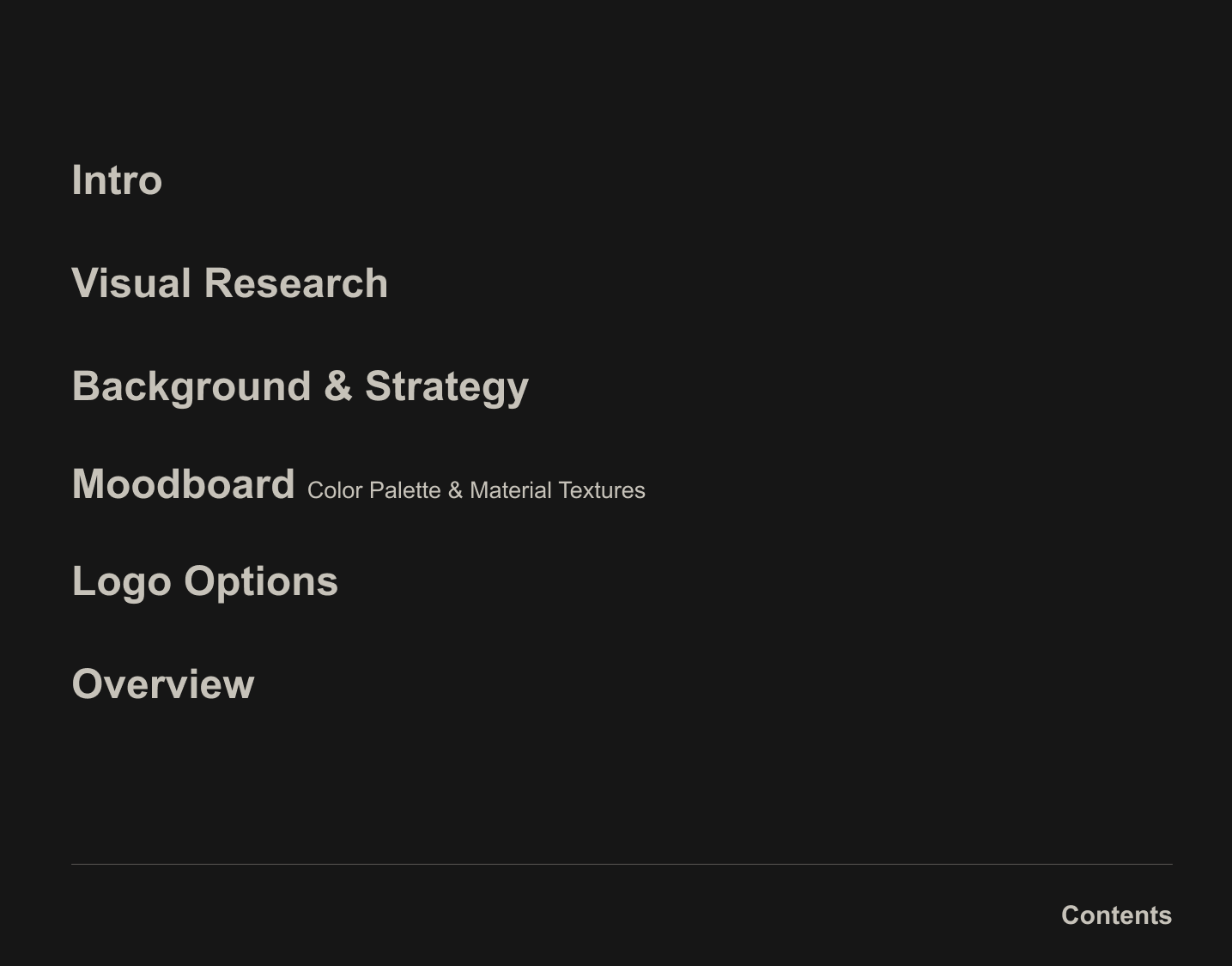
Task: Jump to the Moodboard section heading
Action: point(184,484)
